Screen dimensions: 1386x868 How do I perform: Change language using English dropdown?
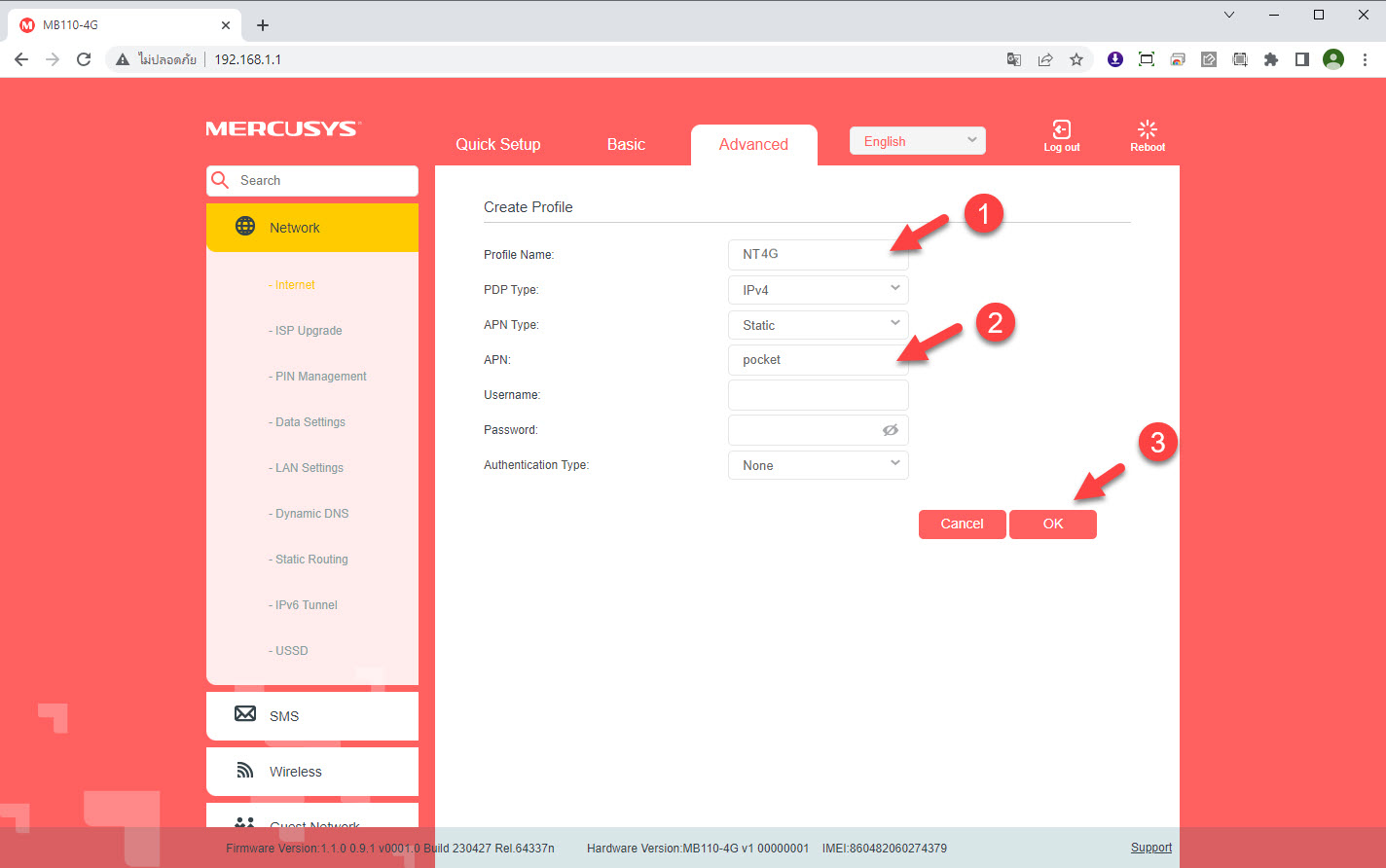(x=917, y=141)
